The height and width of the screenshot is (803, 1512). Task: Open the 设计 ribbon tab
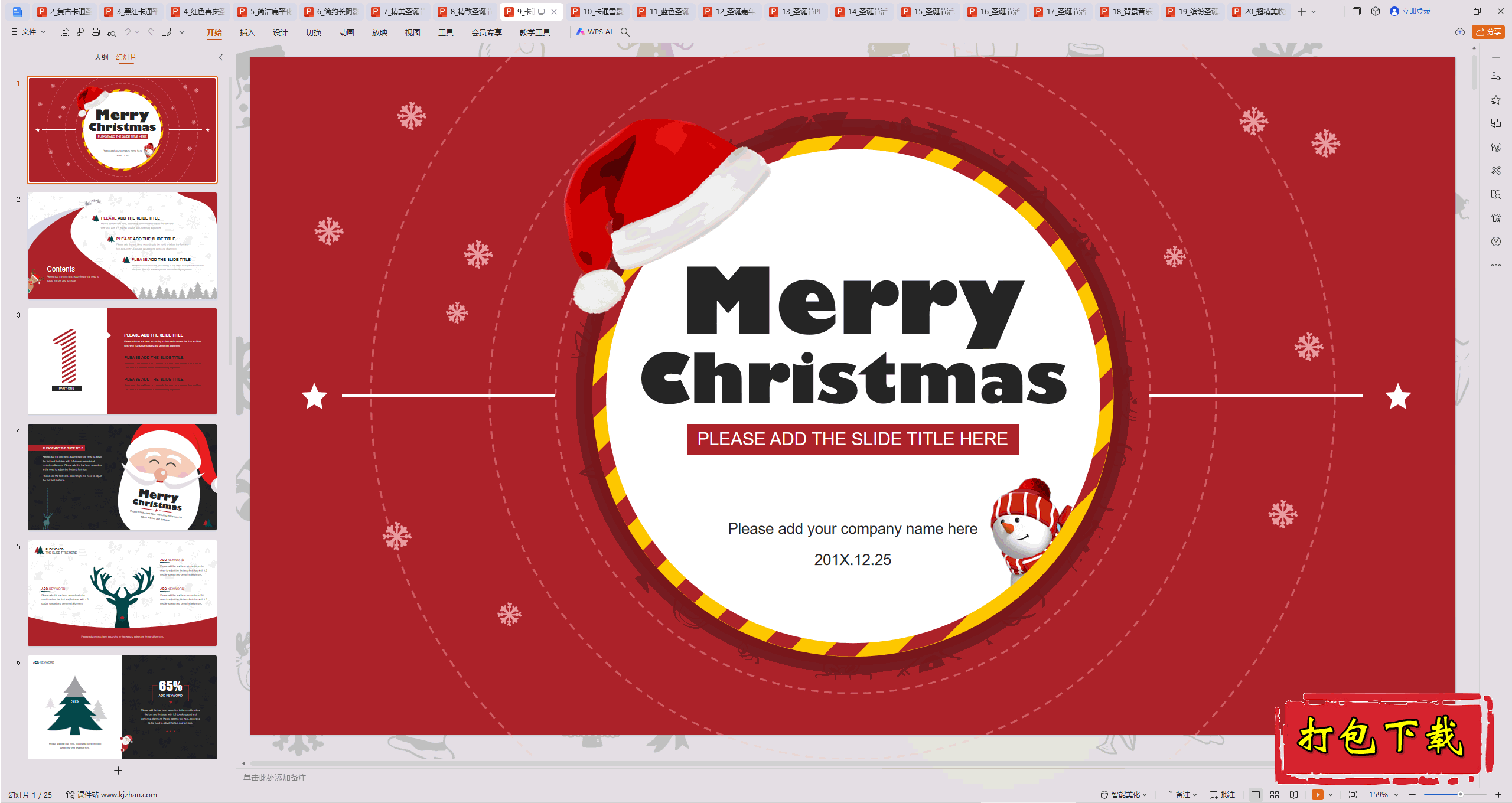click(x=280, y=32)
